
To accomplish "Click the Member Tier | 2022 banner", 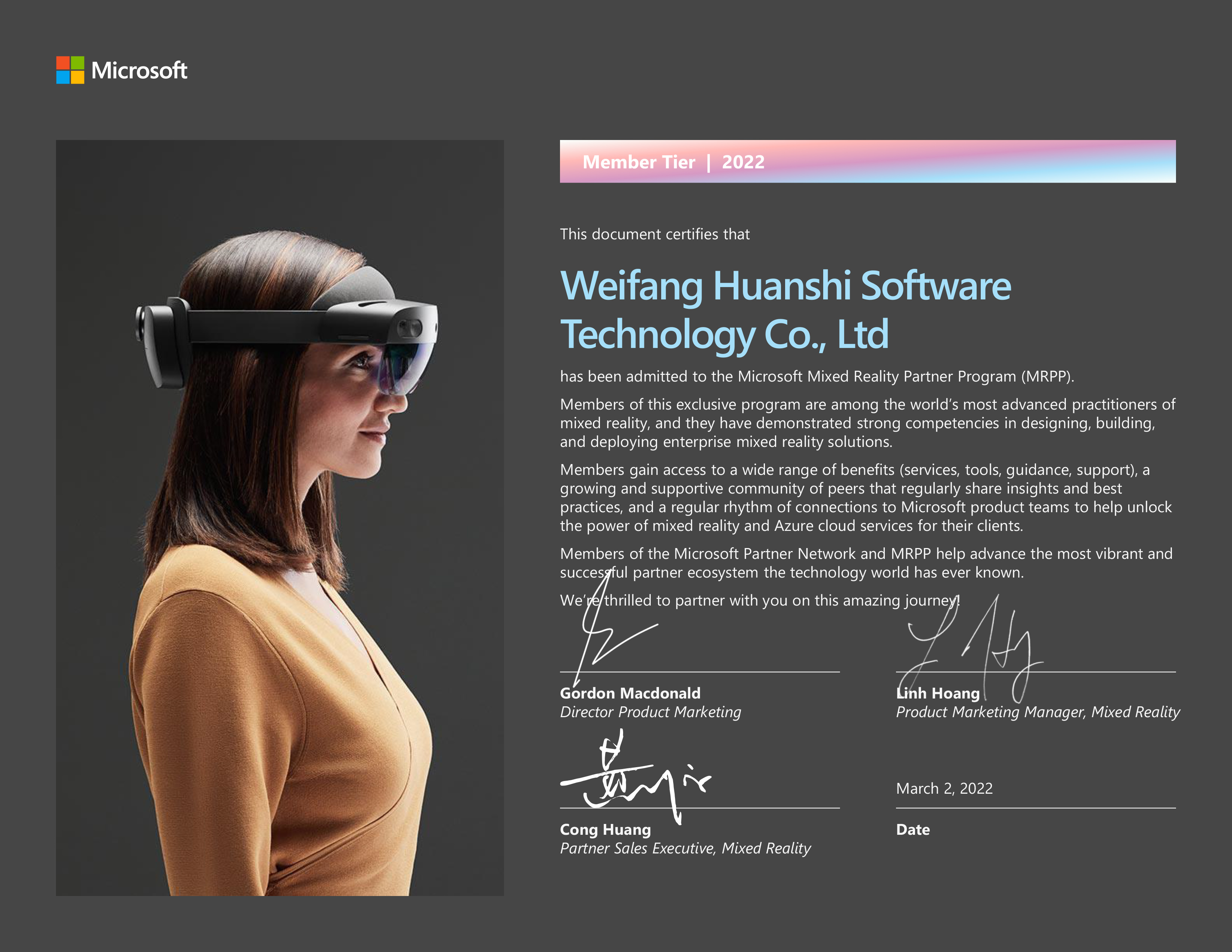I will point(868,161).
